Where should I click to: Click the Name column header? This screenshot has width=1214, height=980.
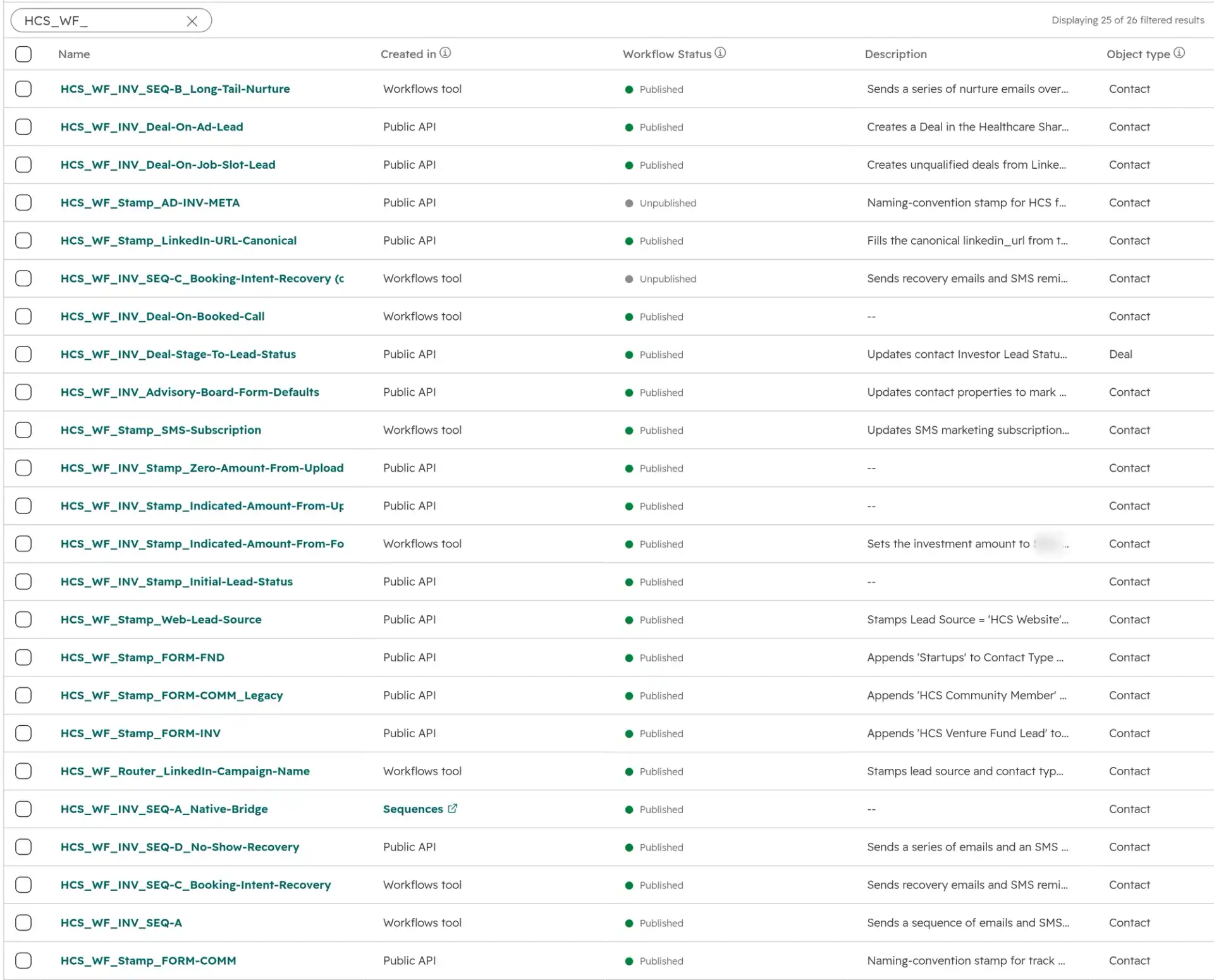(74, 54)
